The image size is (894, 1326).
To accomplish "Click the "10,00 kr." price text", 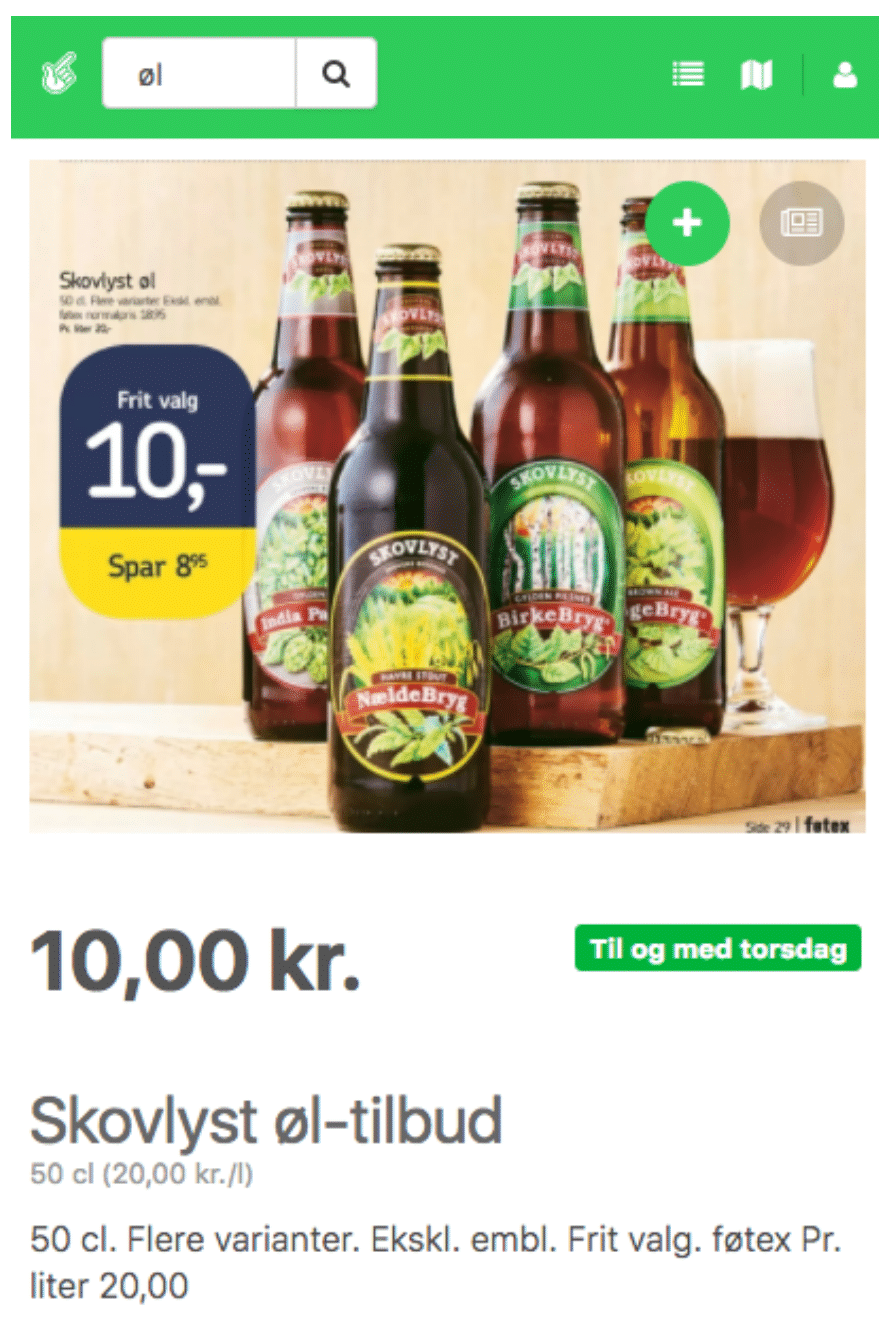I will [x=195, y=962].
